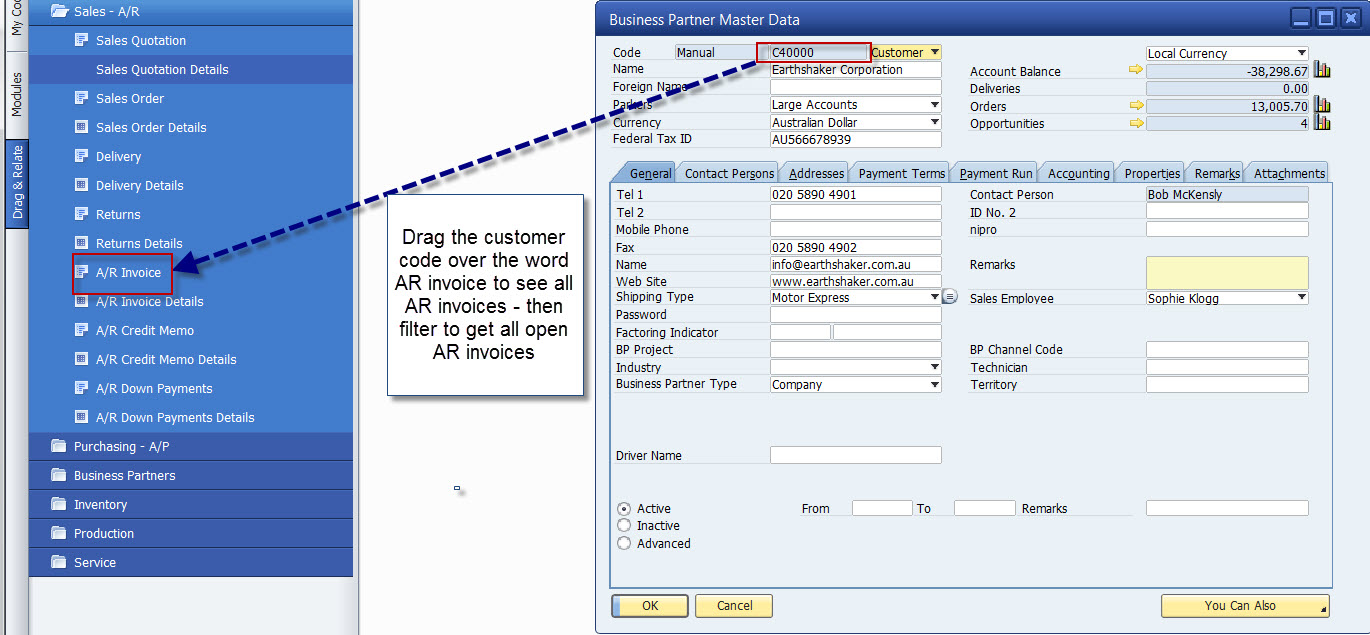
Task: Select the Inactive radio button
Action: click(624, 525)
